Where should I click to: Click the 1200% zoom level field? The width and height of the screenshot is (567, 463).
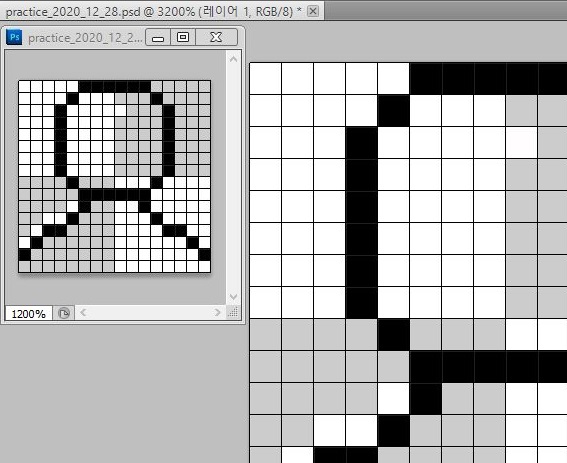tap(29, 314)
